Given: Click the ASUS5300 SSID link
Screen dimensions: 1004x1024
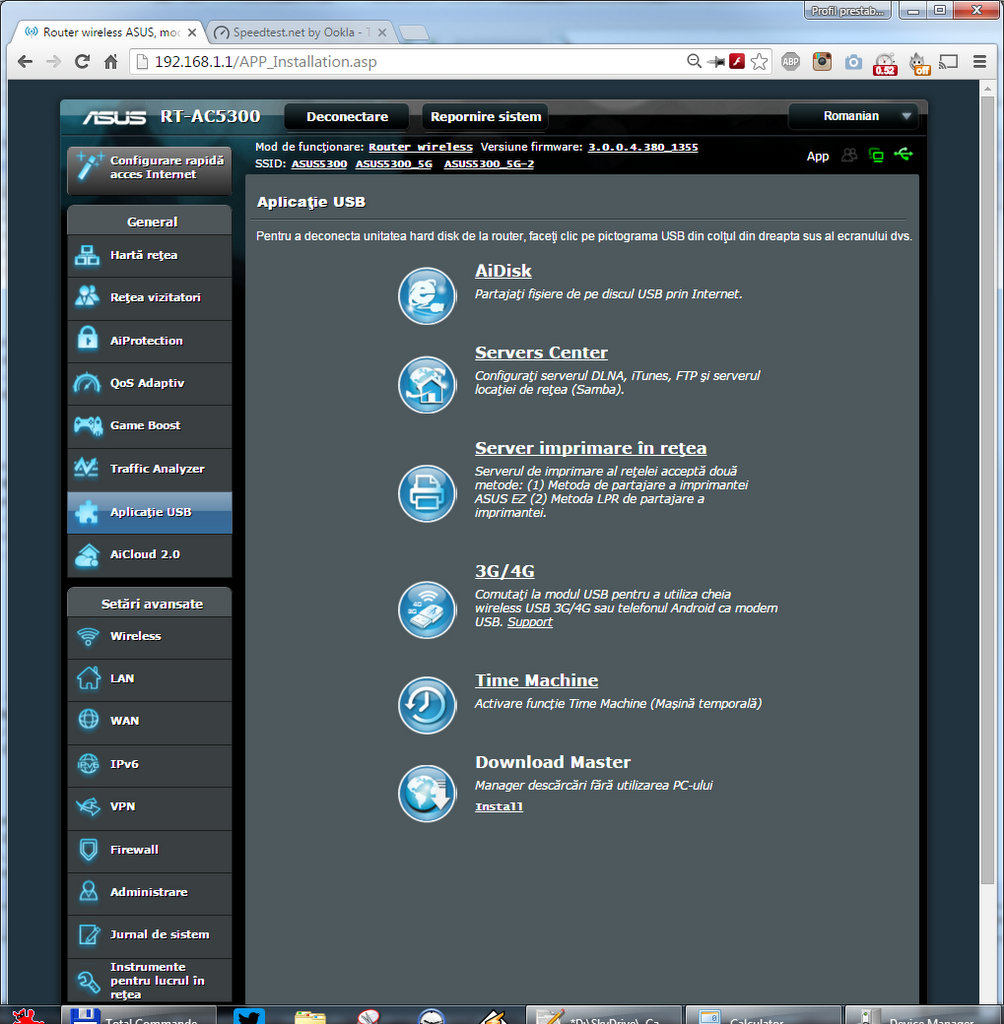Looking at the screenshot, I should [x=319, y=164].
